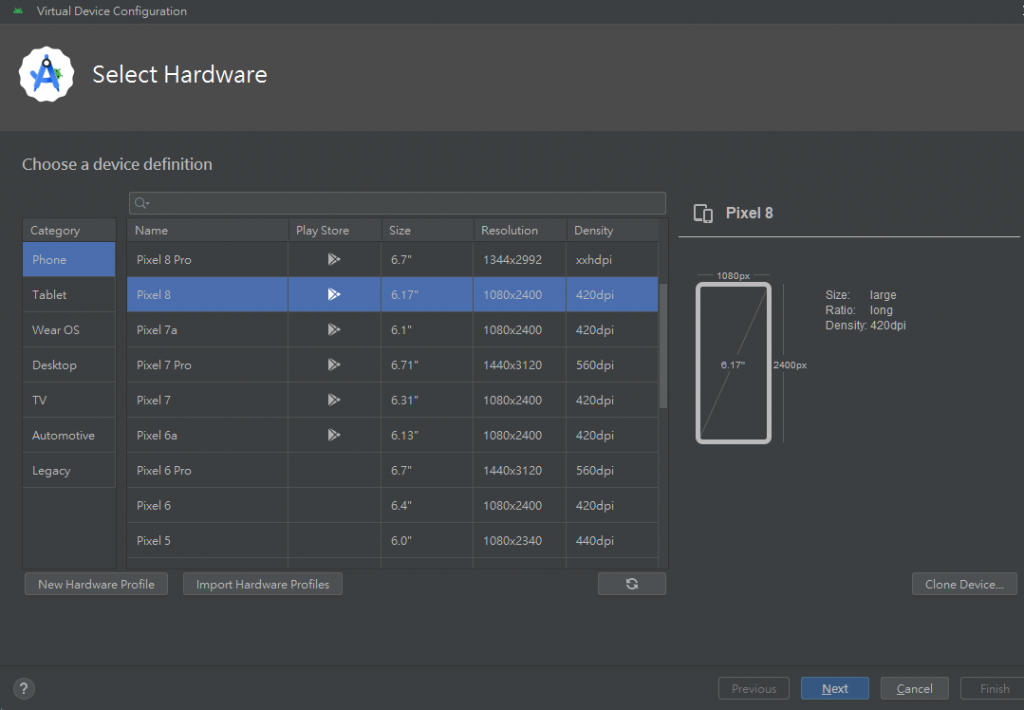
Task: Select the Pixel 6 Pro device row
Action: (x=392, y=470)
